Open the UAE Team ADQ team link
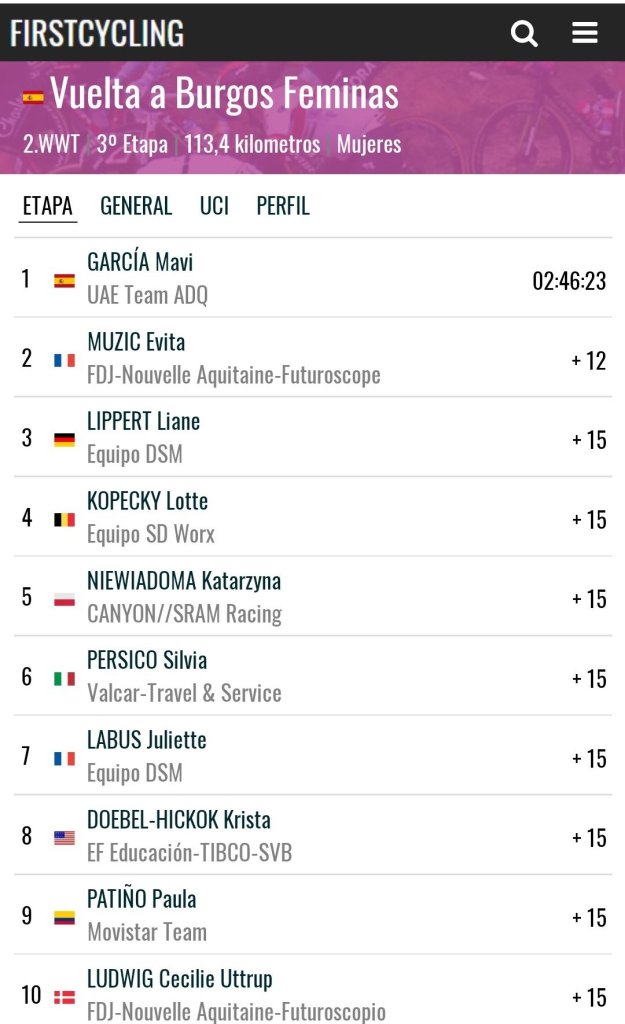Screen dimensions: 625x1024 [x=147, y=295]
